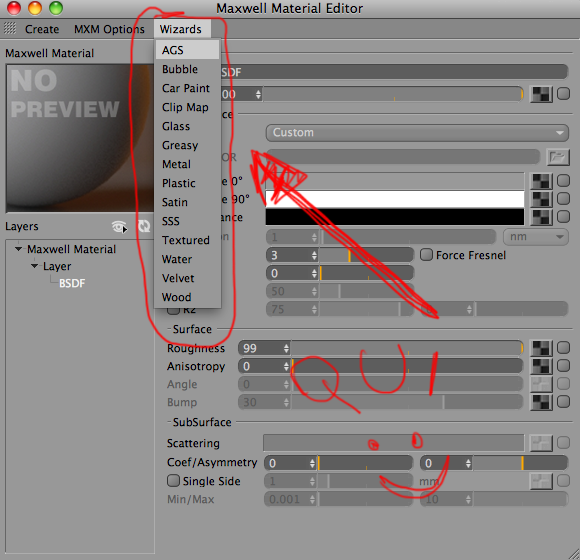The image size is (580, 560).
Task: Enable texture checkbox for Anisotropy row
Action: coord(563,365)
